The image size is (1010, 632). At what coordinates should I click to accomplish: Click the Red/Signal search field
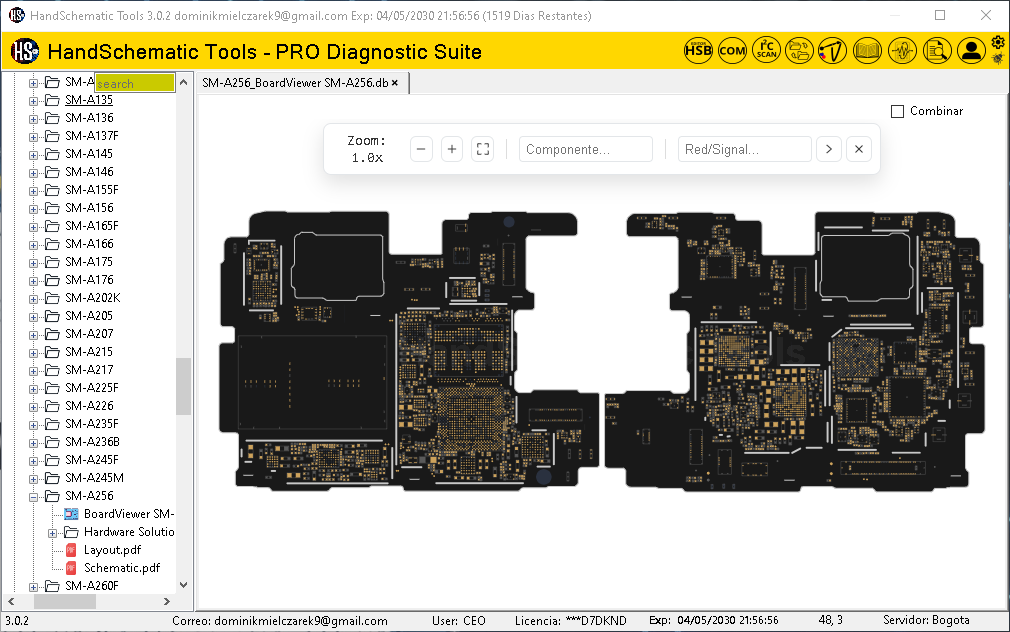pos(744,149)
